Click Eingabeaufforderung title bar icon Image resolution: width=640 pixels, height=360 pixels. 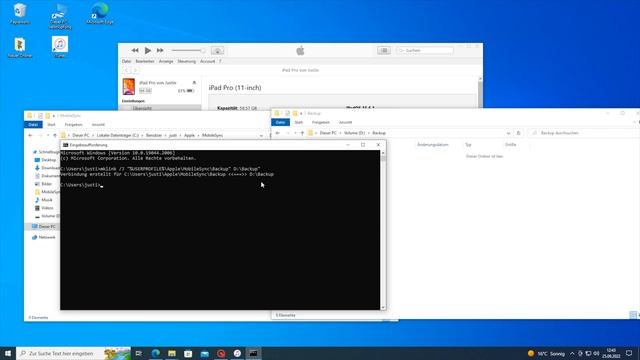[65, 145]
